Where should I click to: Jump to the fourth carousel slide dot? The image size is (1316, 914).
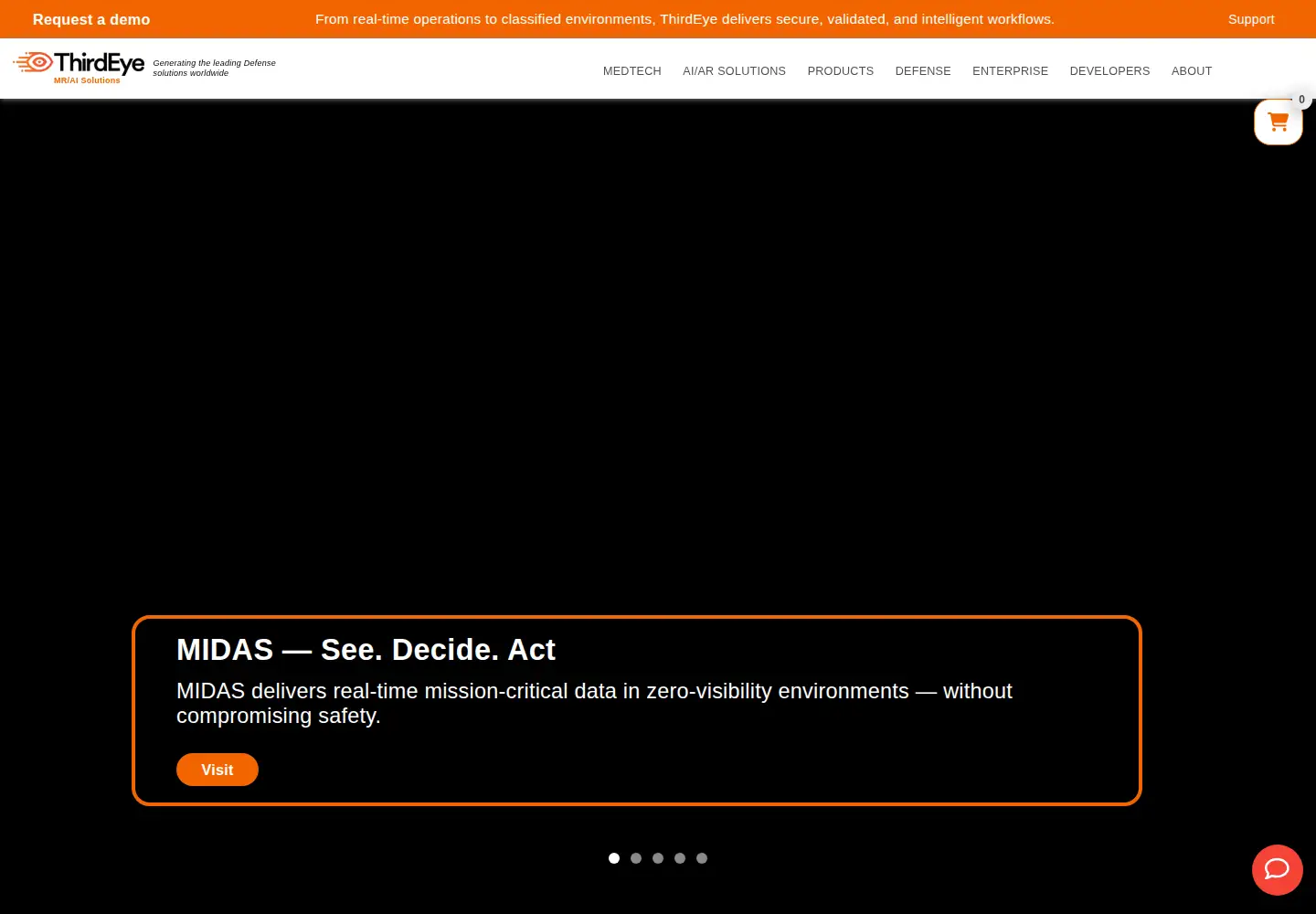[680, 858]
